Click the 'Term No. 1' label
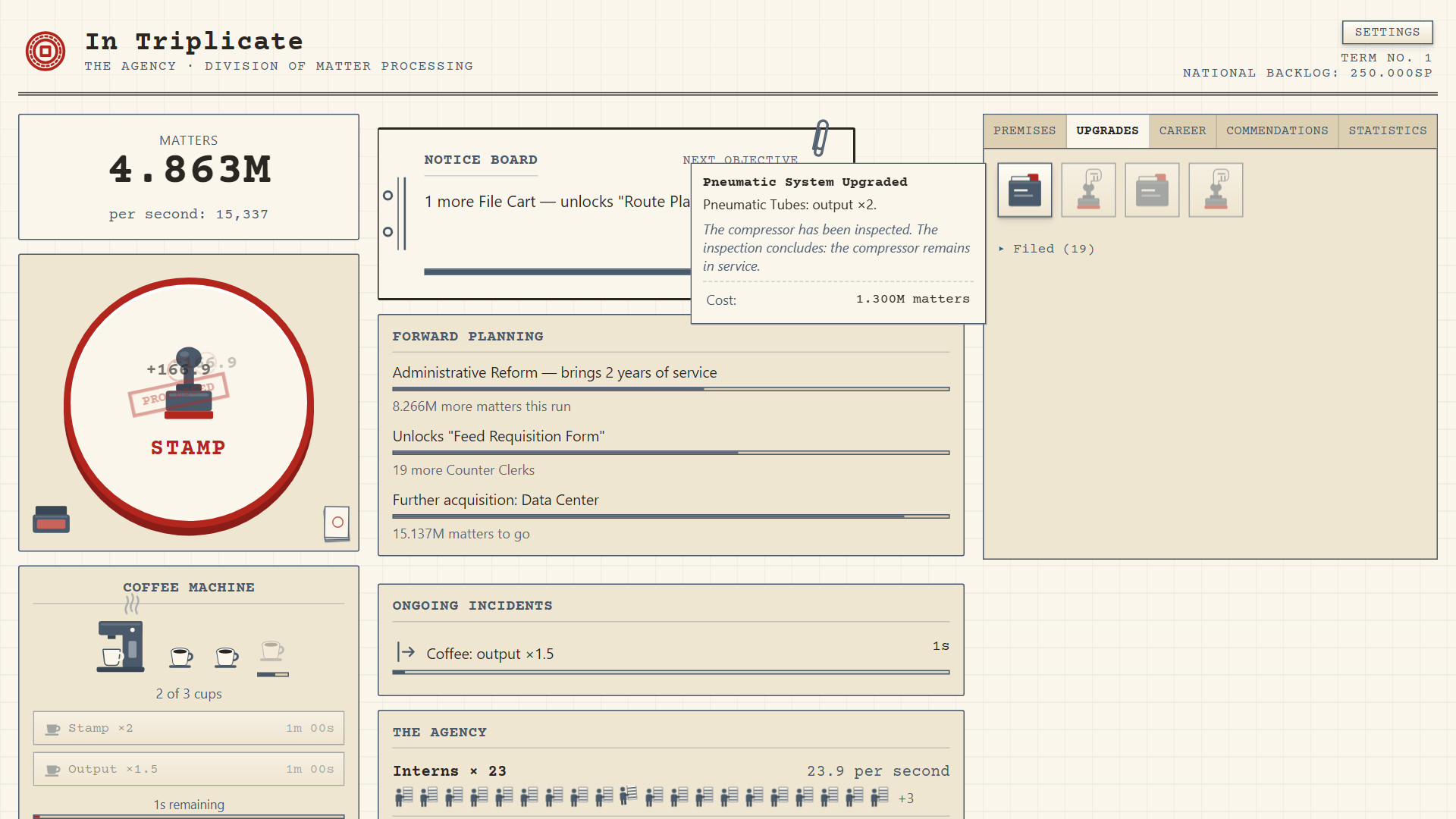This screenshot has width=1456, height=819. click(1386, 58)
